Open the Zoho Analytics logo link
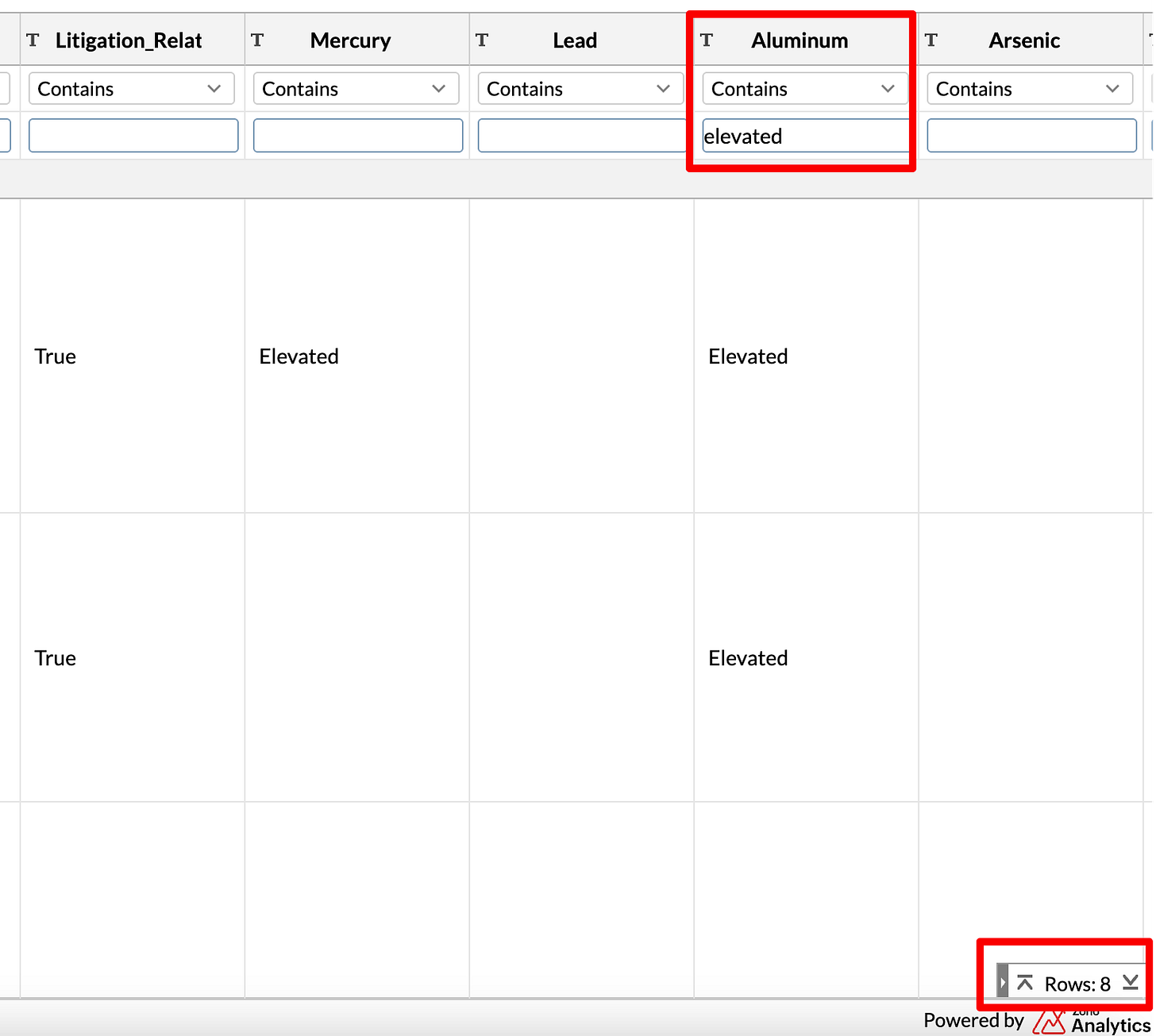1156x1036 pixels. pyautogui.click(x=1092, y=1022)
